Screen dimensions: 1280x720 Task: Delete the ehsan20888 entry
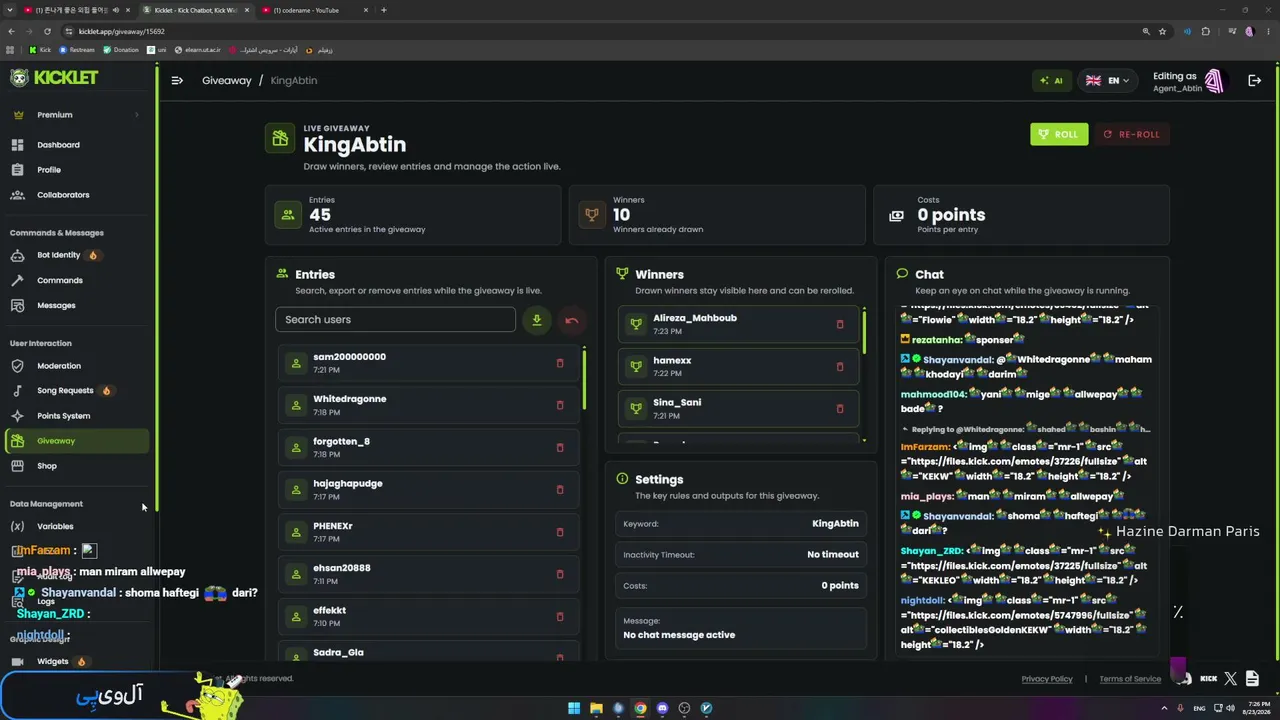tap(560, 574)
